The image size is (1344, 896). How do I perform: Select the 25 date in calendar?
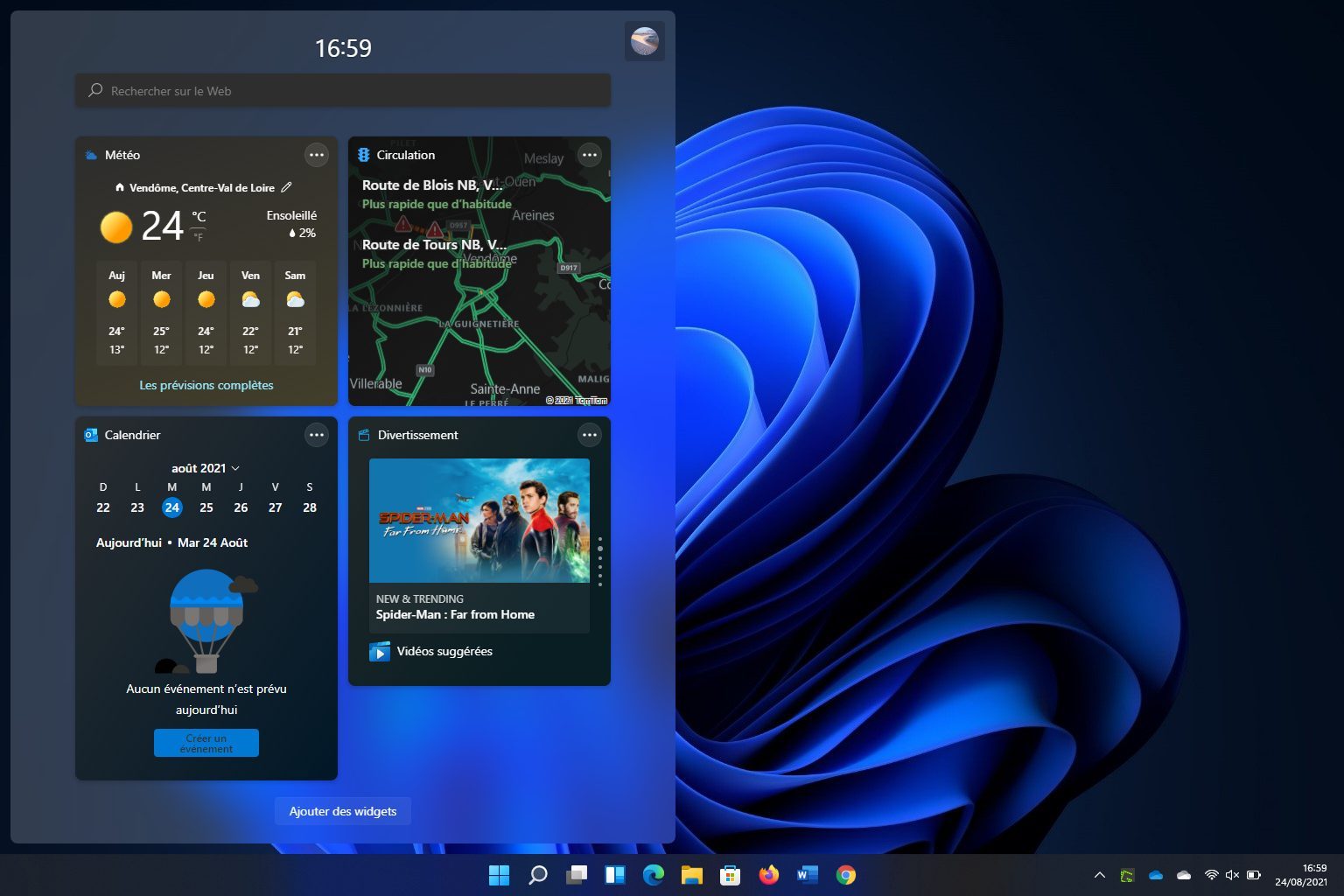point(206,507)
